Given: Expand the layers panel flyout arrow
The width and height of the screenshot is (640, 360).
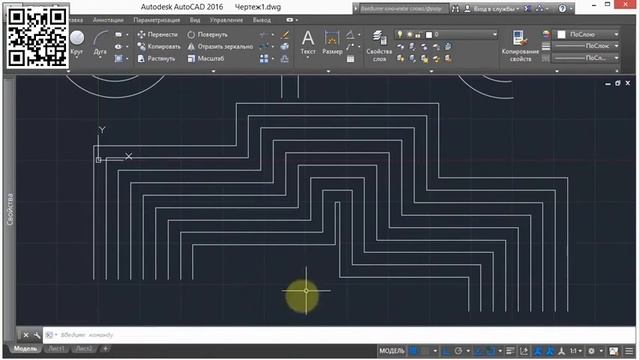Looking at the screenshot, I should [x=431, y=71].
